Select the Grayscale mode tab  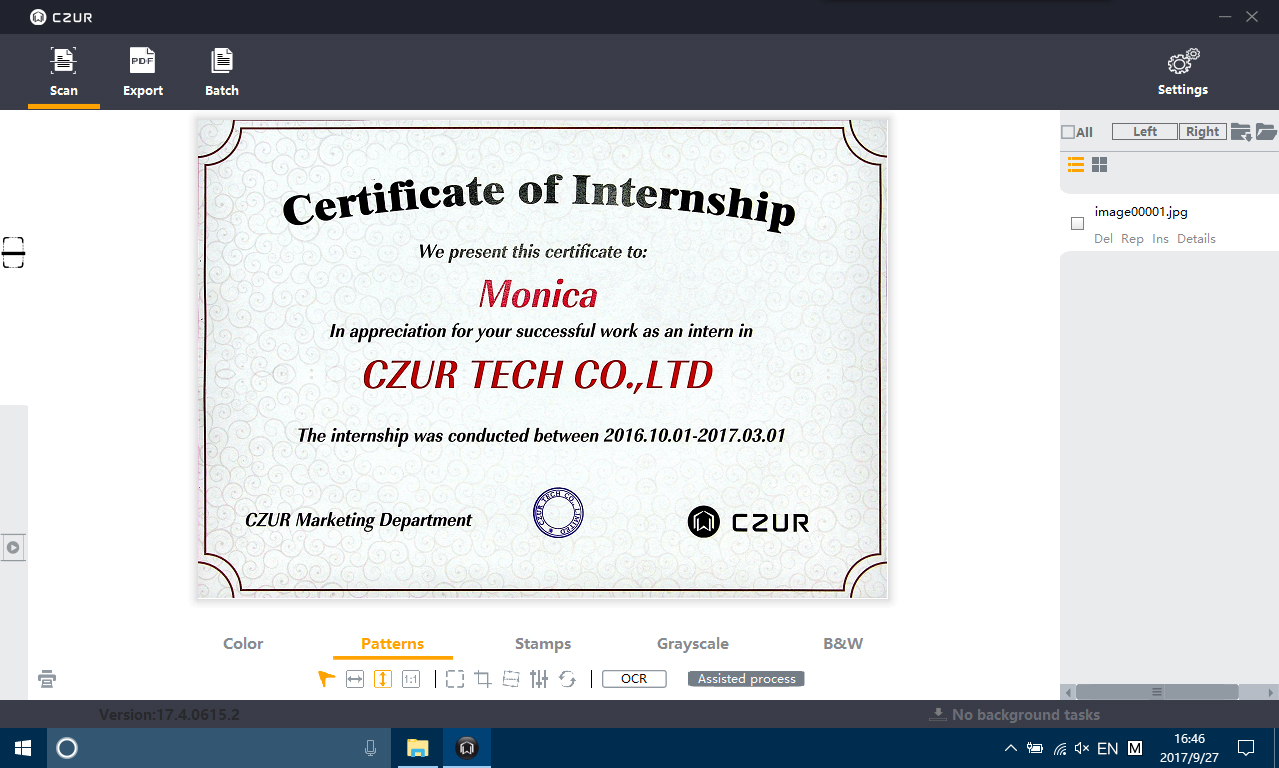[693, 644]
